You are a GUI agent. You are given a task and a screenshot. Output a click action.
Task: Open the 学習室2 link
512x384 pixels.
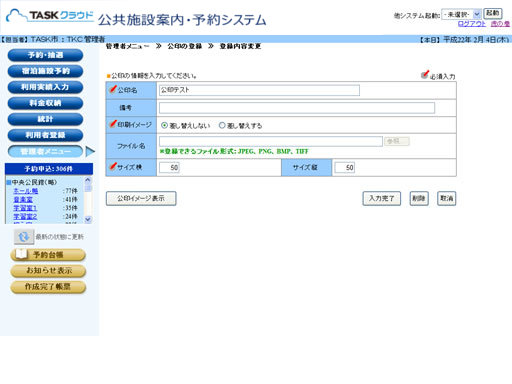click(25, 217)
